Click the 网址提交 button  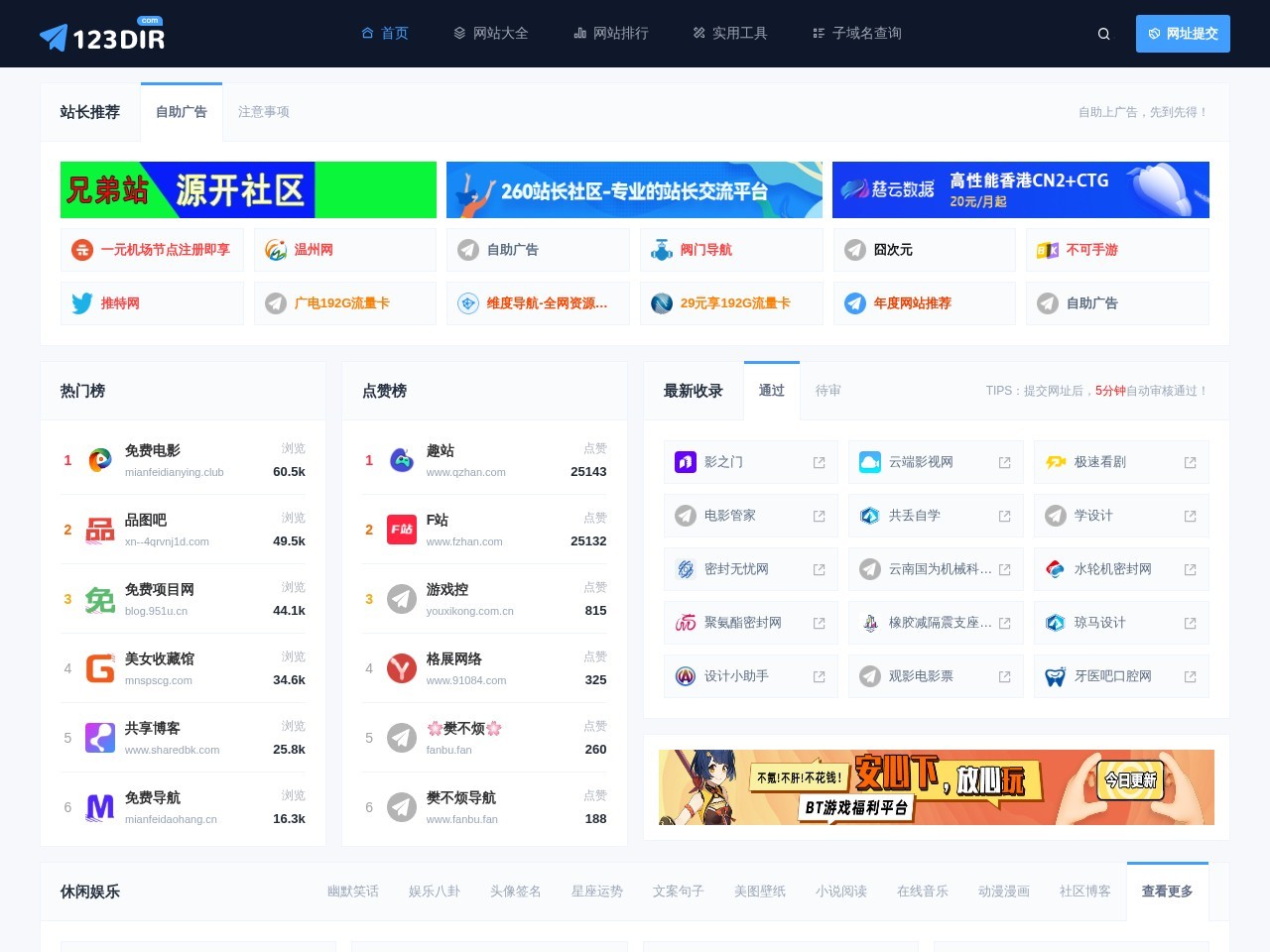click(1183, 33)
